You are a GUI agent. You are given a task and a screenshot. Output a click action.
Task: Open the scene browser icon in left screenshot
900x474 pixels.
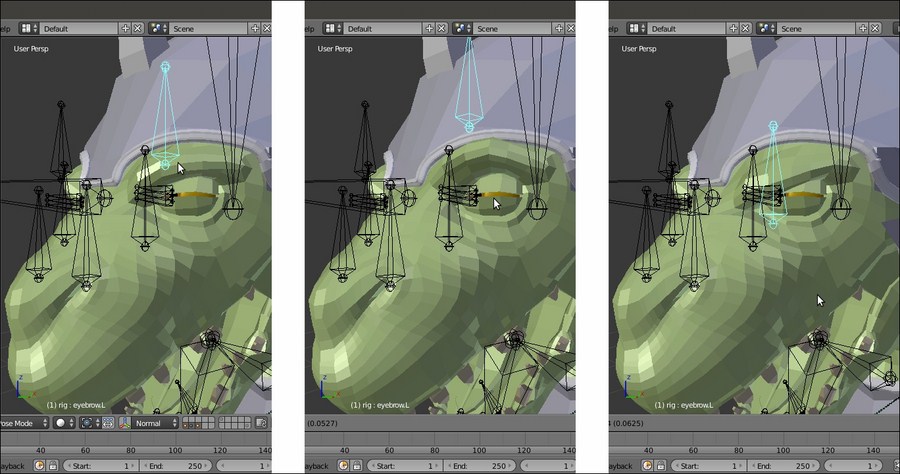point(158,28)
